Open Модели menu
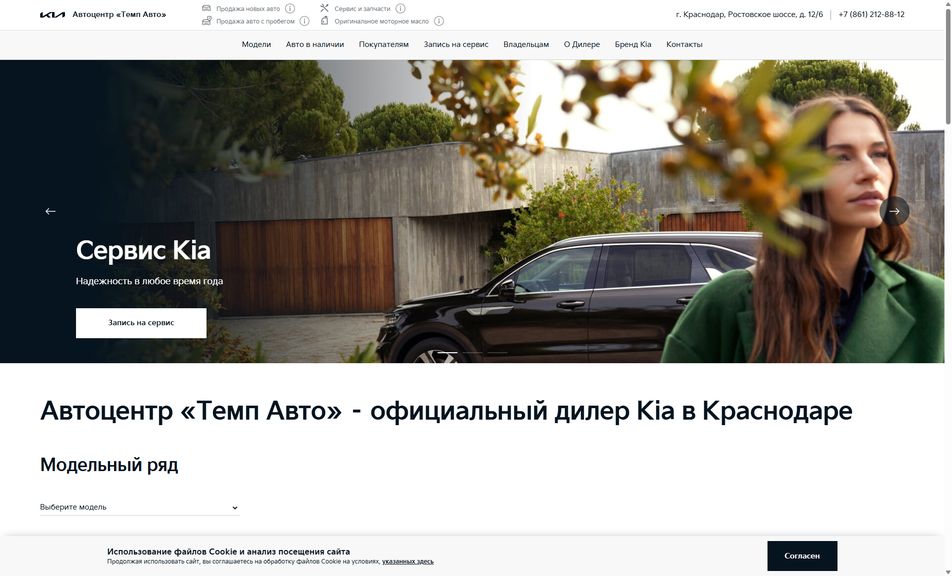The height and width of the screenshot is (576, 952). tap(256, 44)
